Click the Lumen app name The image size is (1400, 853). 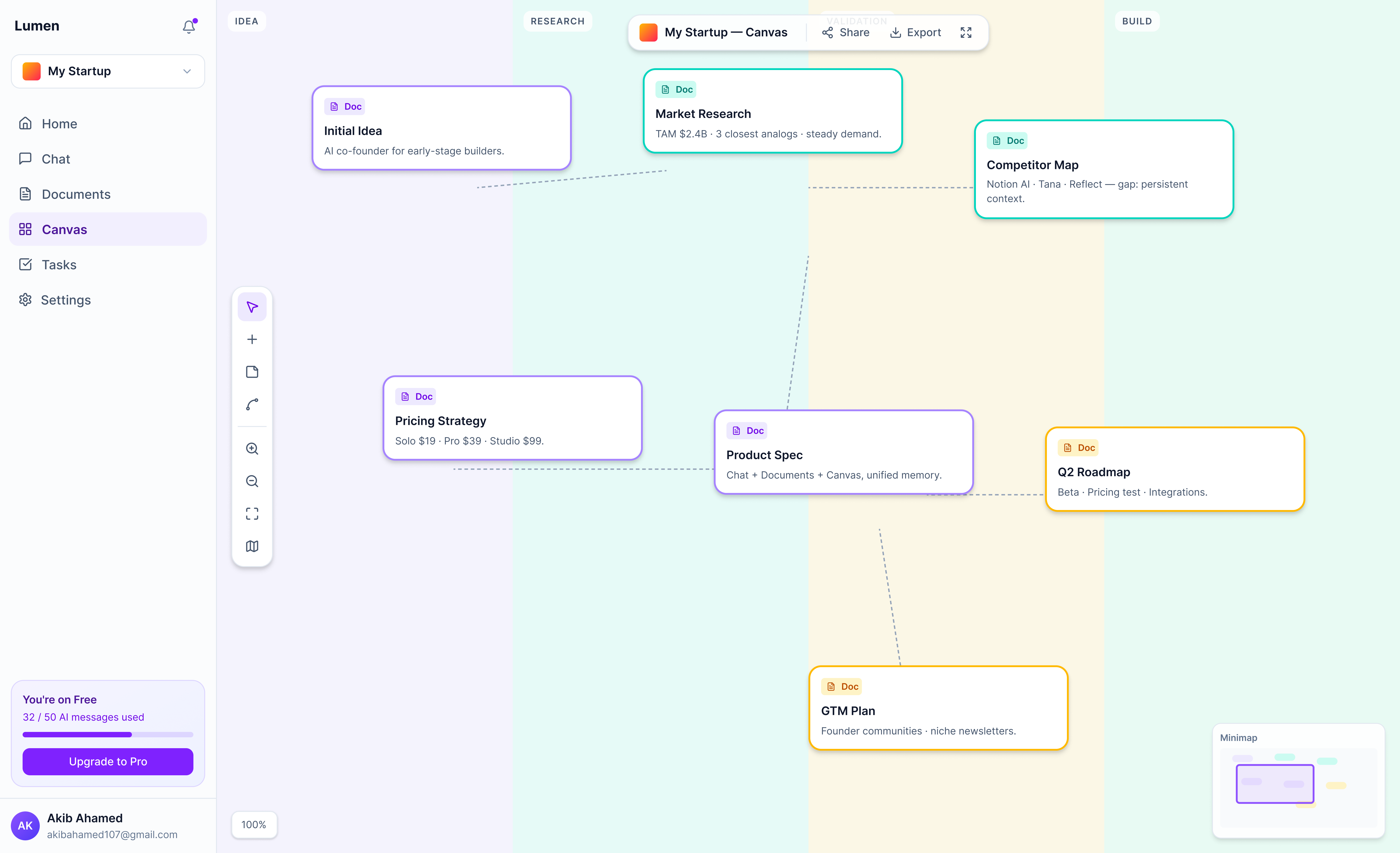coord(37,26)
